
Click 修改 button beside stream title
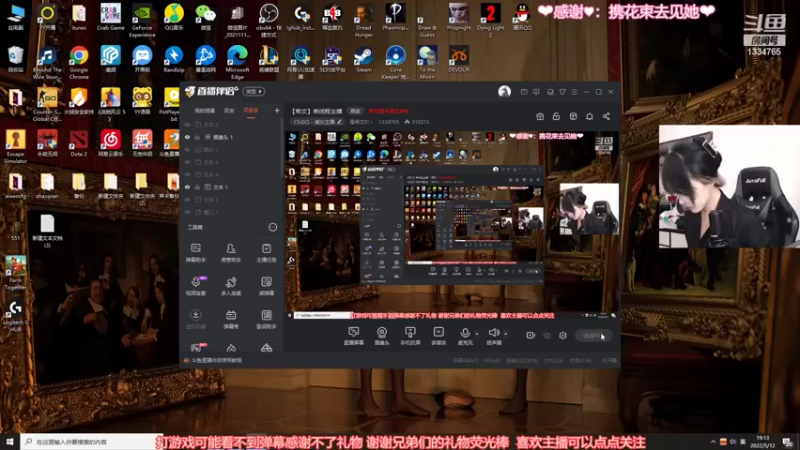tap(355, 111)
